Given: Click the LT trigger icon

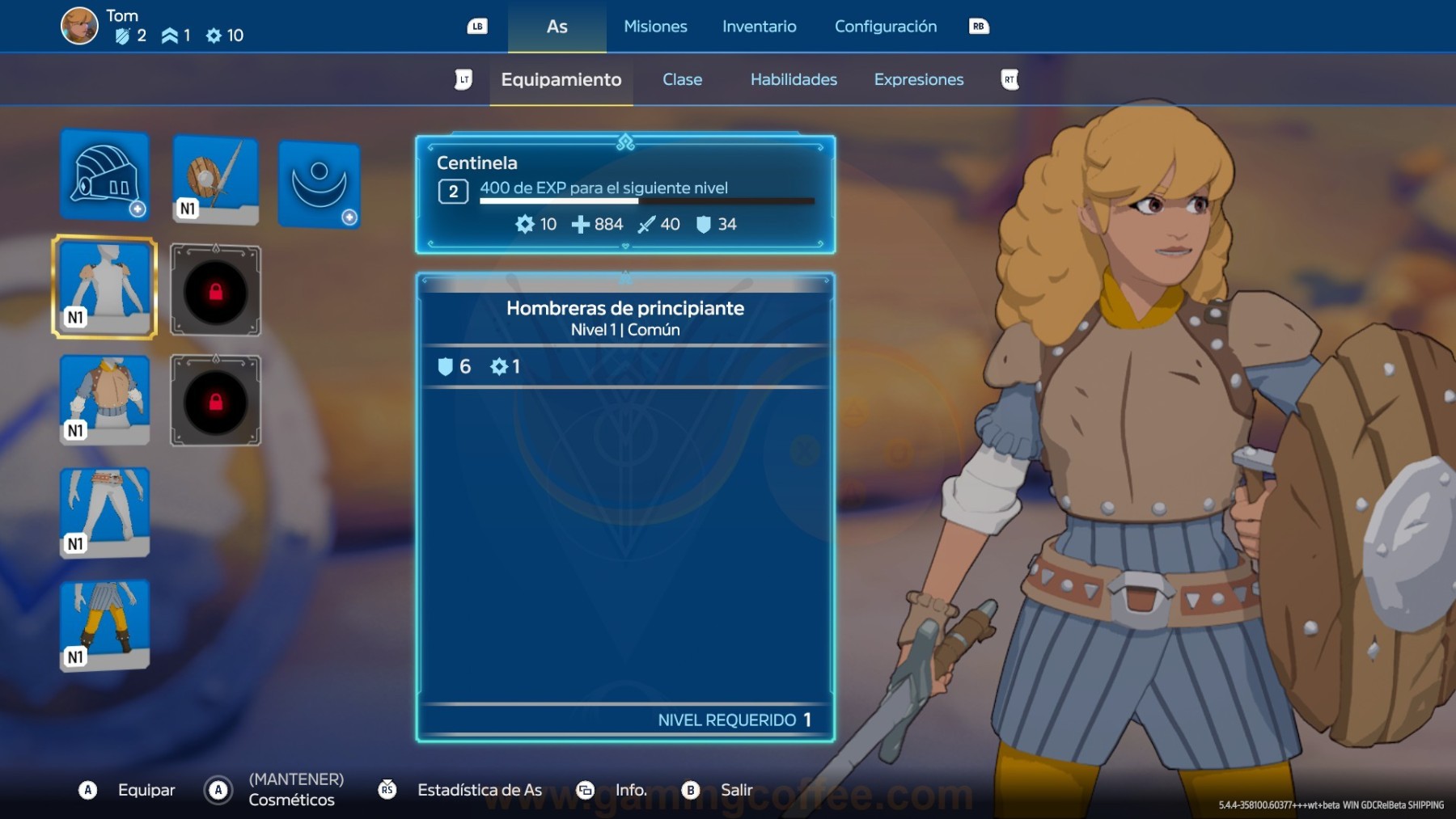Looking at the screenshot, I should [x=463, y=79].
